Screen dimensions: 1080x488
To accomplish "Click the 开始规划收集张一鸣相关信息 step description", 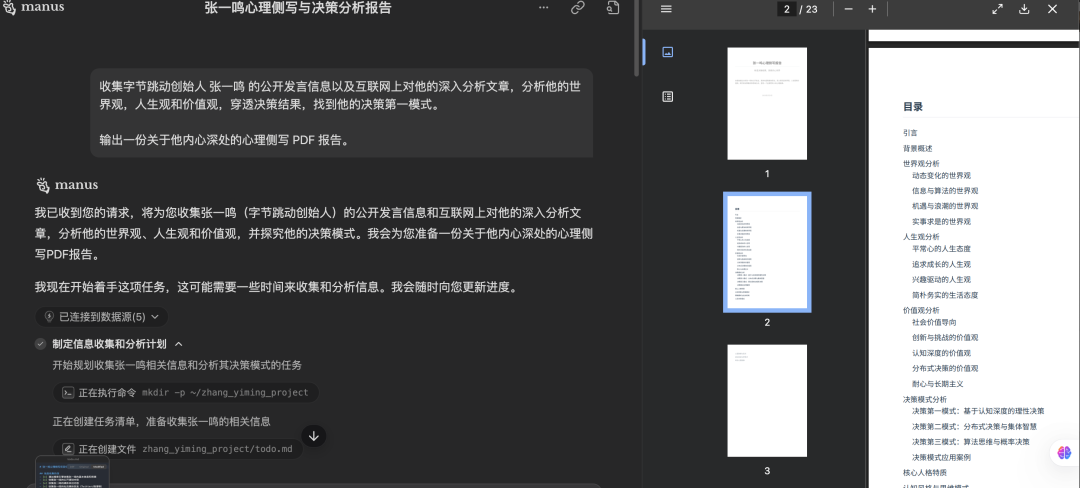I will tap(177, 365).
